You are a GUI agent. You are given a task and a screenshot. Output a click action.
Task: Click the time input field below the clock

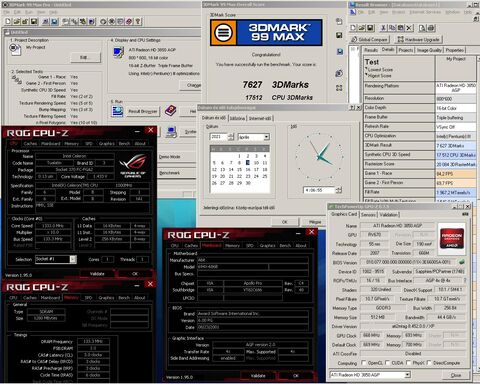tap(319, 190)
